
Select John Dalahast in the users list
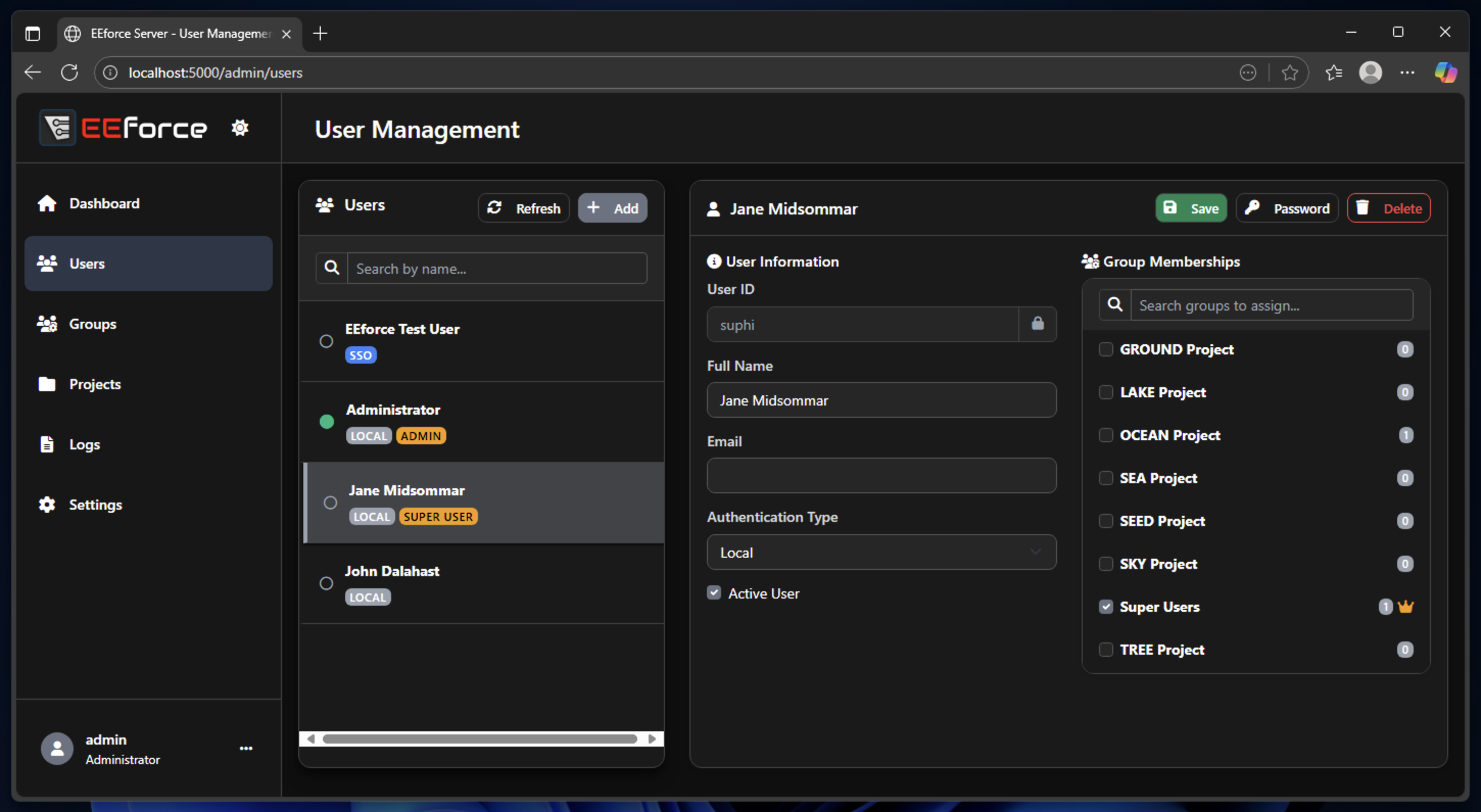(482, 583)
